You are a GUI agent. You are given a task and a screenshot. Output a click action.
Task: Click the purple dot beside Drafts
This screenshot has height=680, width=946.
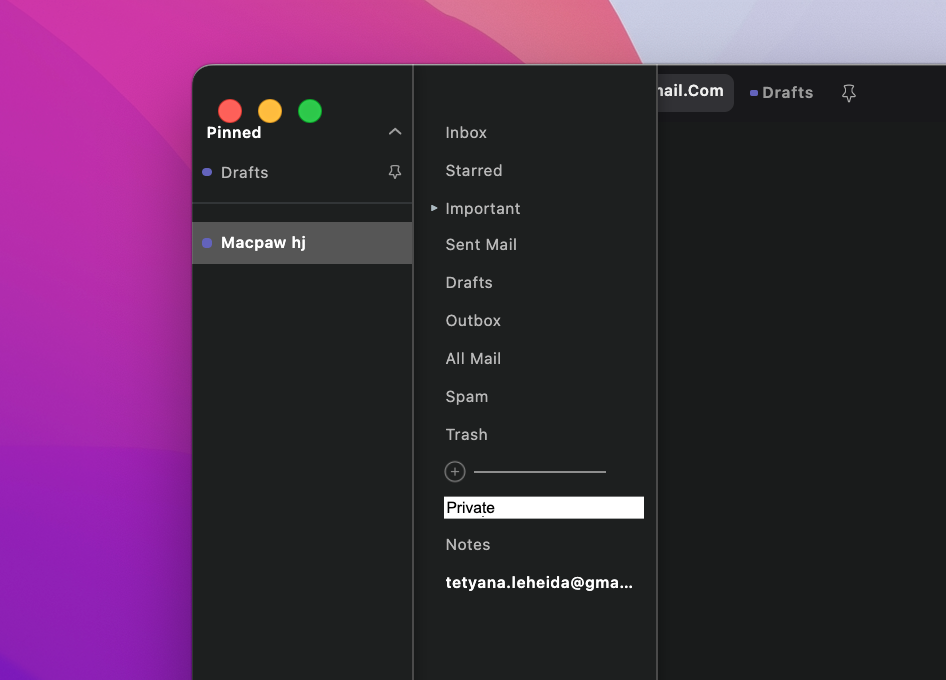[x=206, y=172]
